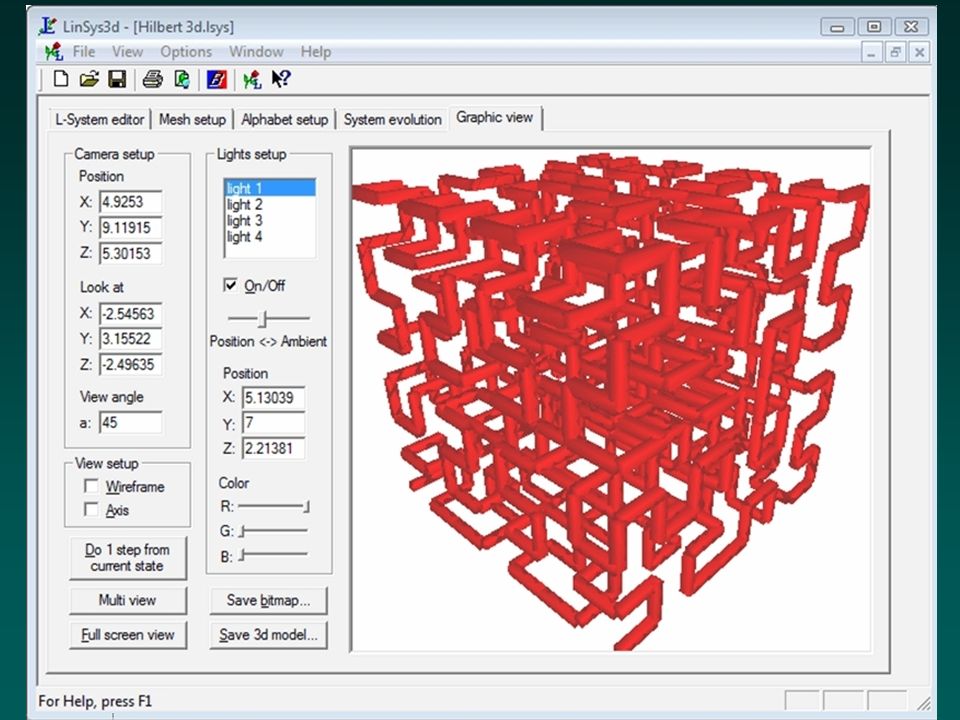960x720 pixels.
Task: Open the Help menu
Action: [316, 52]
